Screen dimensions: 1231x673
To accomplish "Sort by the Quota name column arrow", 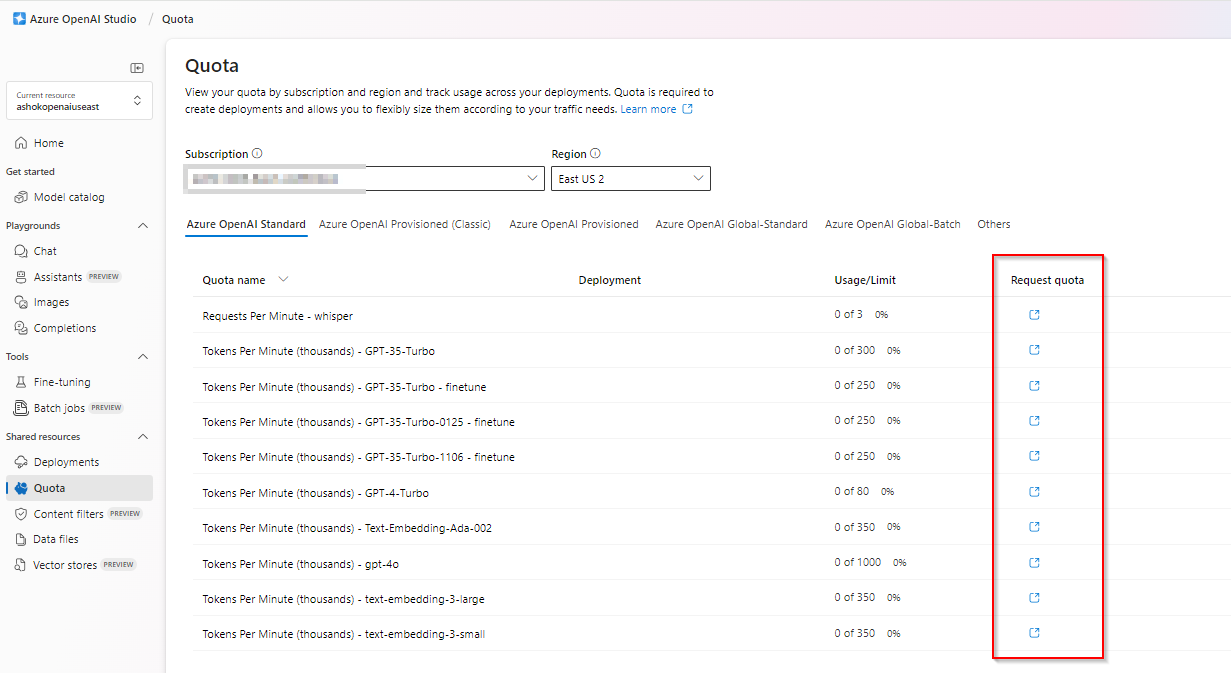I will 283,280.
